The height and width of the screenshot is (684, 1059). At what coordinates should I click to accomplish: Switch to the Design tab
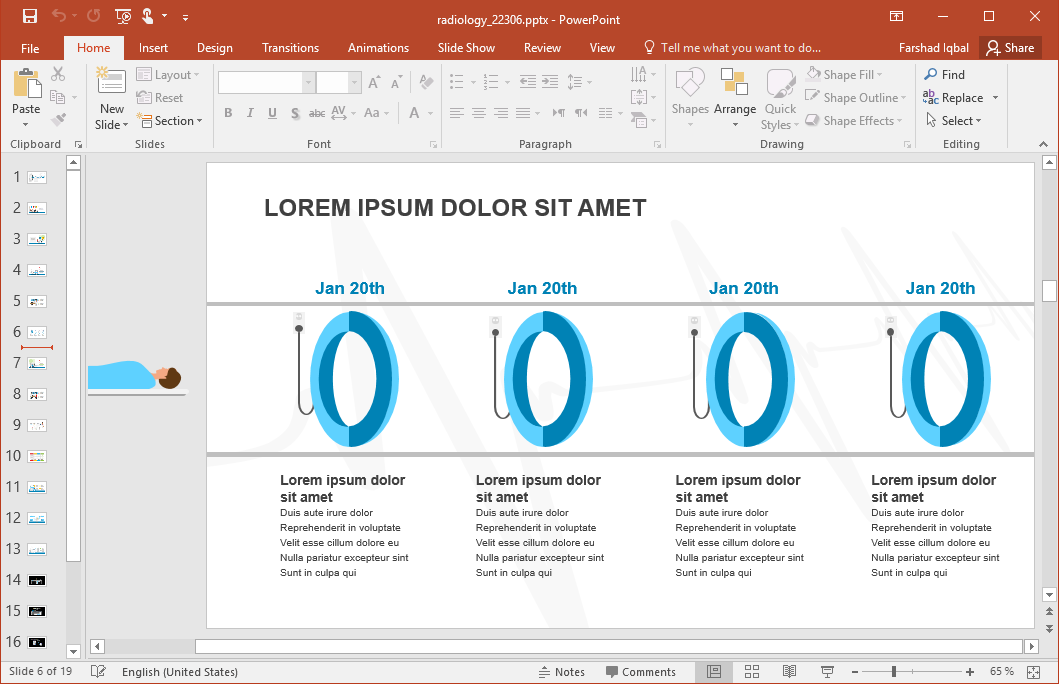point(214,48)
